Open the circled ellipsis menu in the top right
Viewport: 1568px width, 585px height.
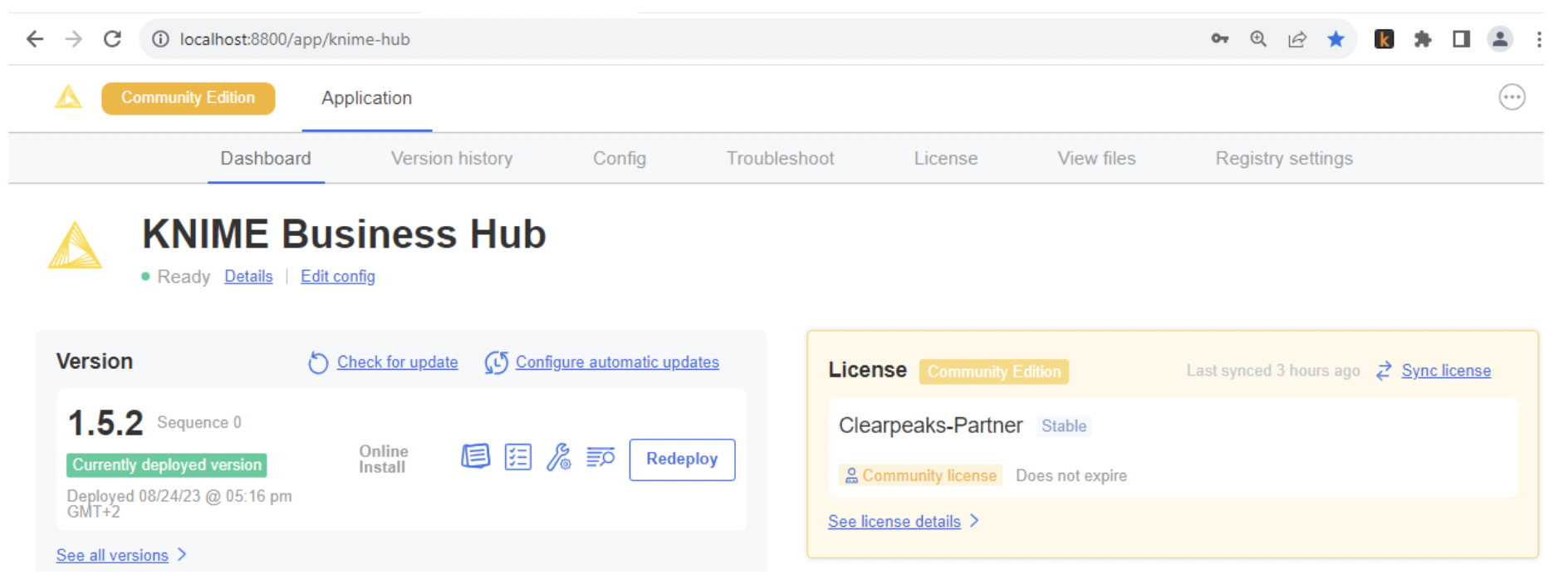pos(1512,97)
